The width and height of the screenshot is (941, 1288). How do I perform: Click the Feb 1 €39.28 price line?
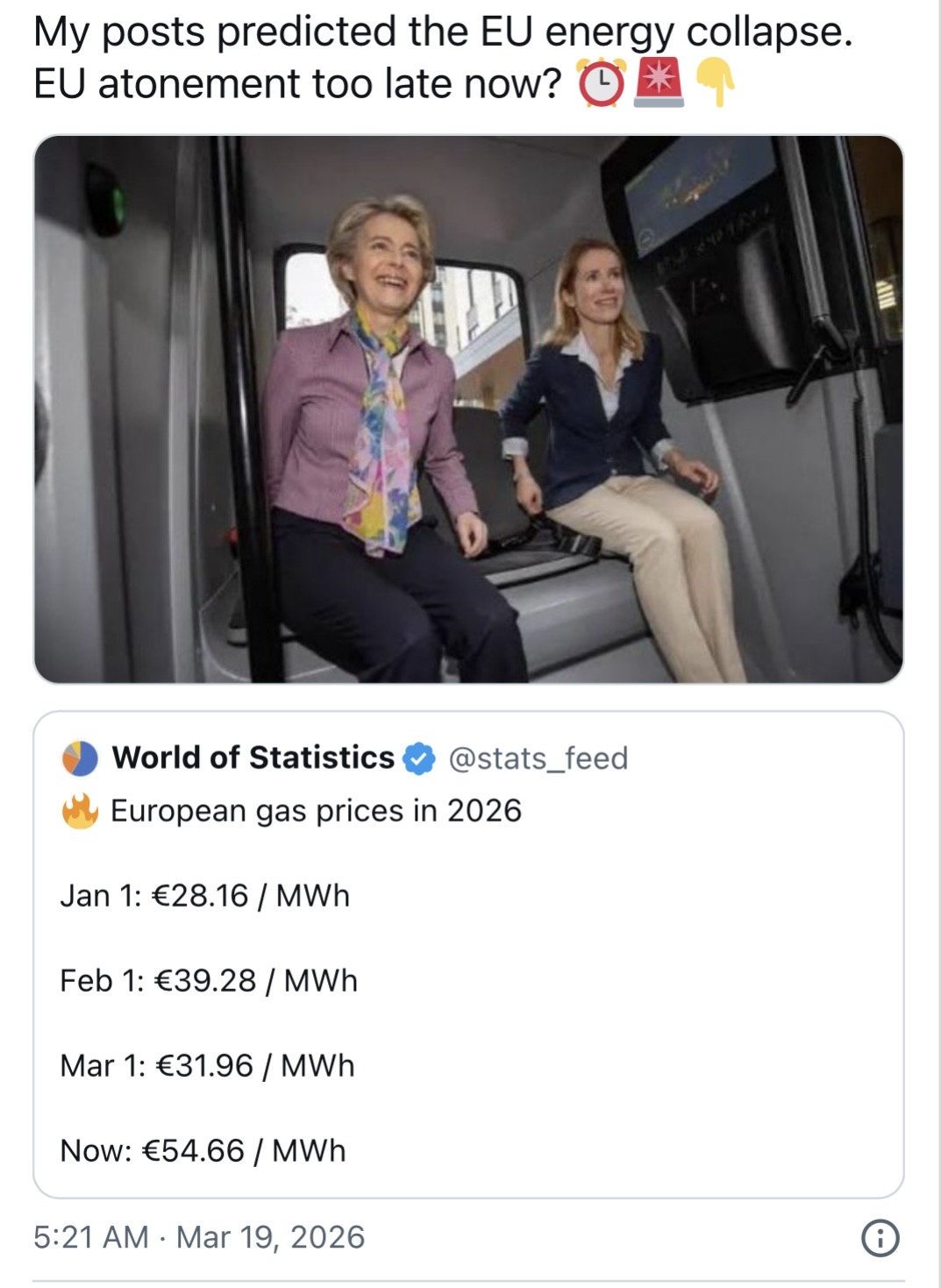[209, 980]
